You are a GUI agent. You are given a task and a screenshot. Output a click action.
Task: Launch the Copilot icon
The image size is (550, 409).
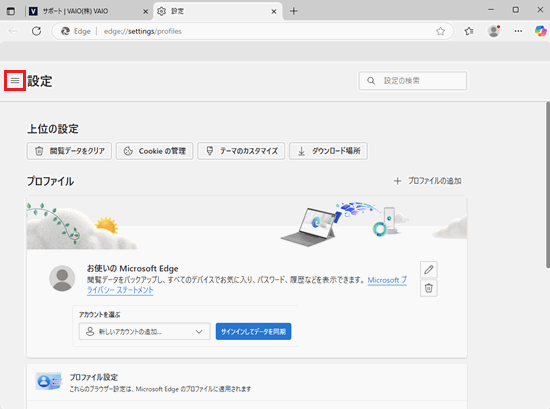point(541,31)
